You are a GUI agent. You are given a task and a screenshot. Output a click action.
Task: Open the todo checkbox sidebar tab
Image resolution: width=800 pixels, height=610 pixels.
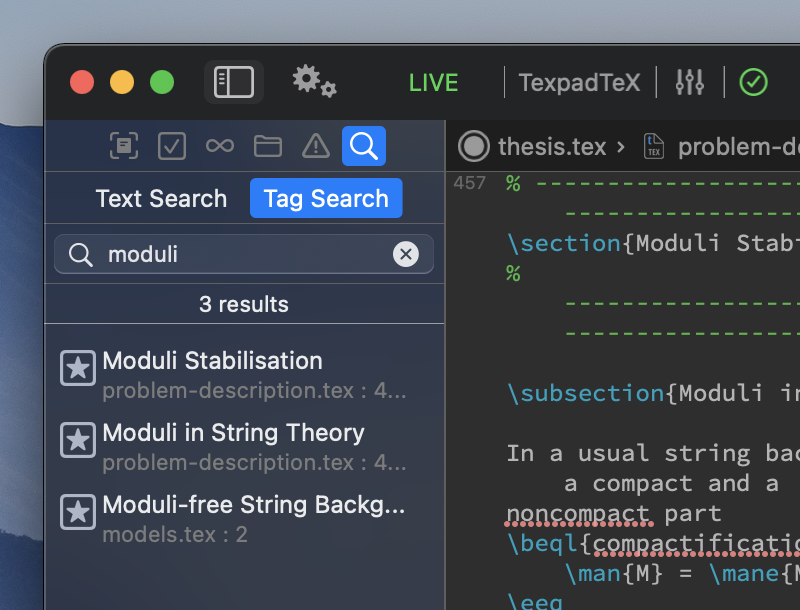pyautogui.click(x=172, y=146)
